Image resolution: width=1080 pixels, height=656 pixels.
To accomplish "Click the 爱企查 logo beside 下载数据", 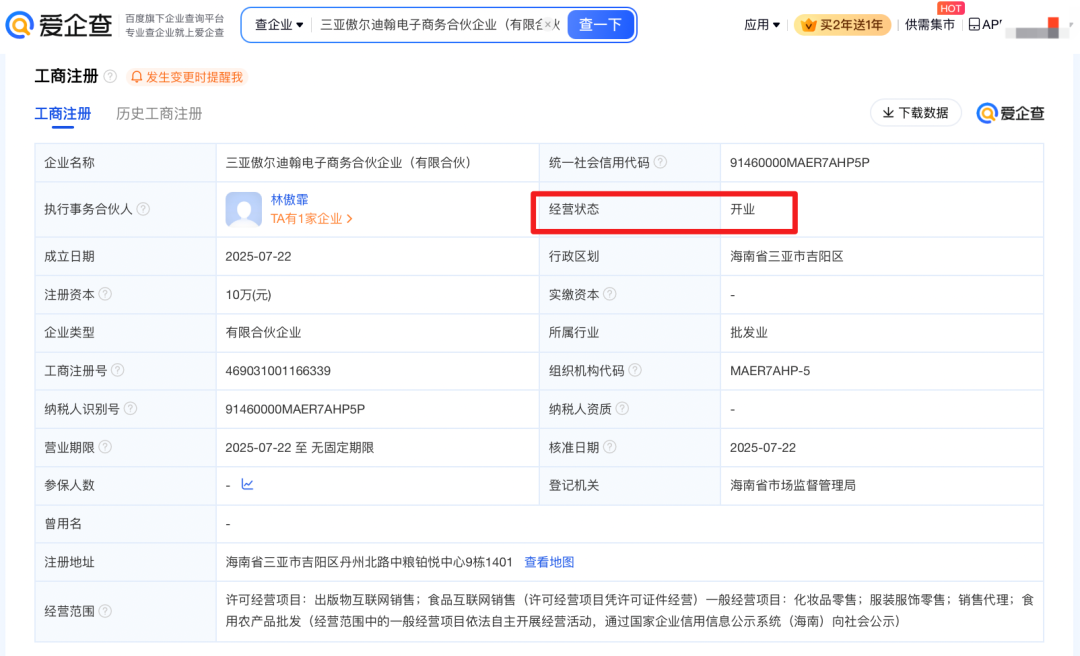I will [1010, 113].
